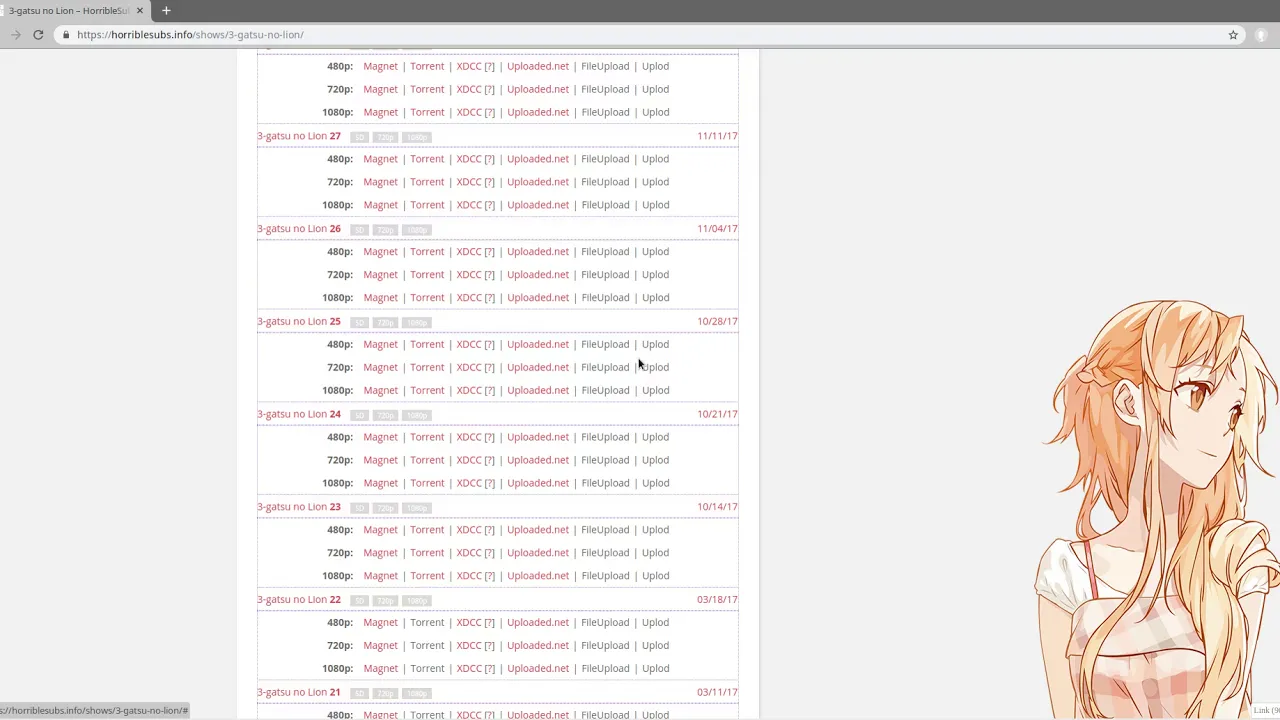Reload the page with the refresh icon
The width and height of the screenshot is (1280, 720).
click(38, 34)
